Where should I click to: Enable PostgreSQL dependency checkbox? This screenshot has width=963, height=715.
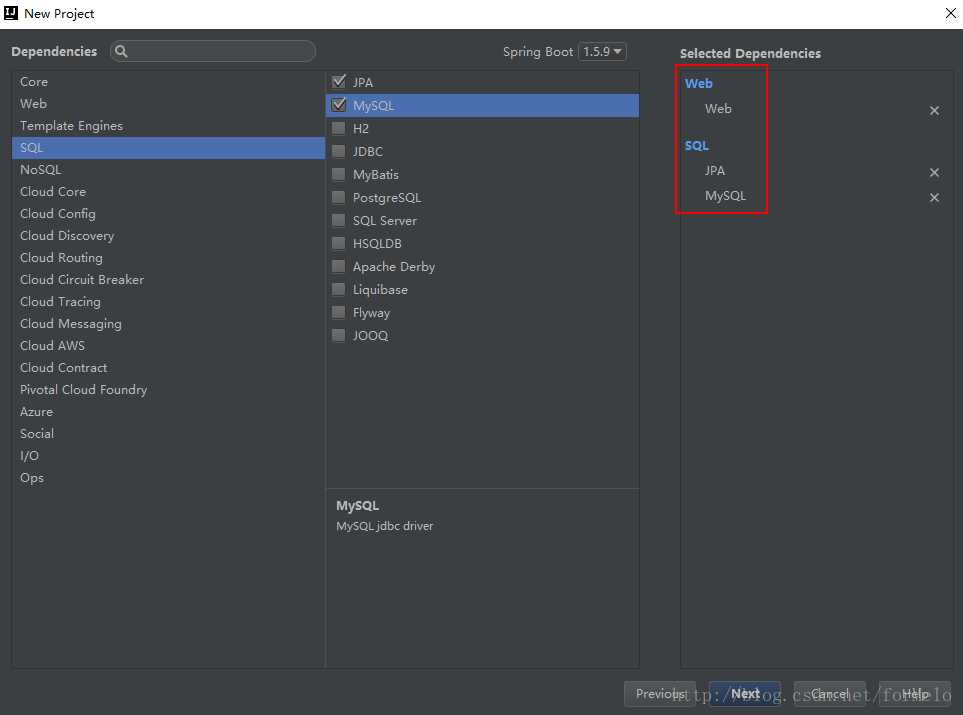click(338, 197)
